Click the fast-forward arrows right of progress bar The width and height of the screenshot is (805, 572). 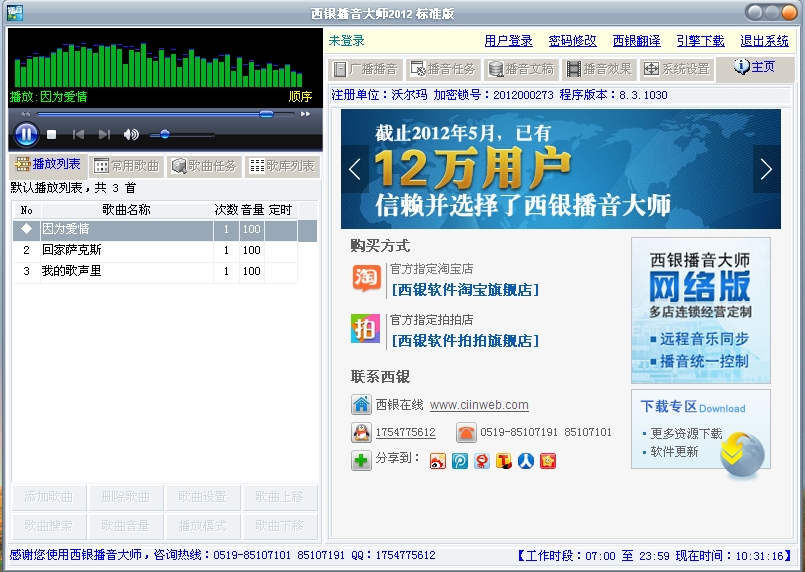point(305,114)
